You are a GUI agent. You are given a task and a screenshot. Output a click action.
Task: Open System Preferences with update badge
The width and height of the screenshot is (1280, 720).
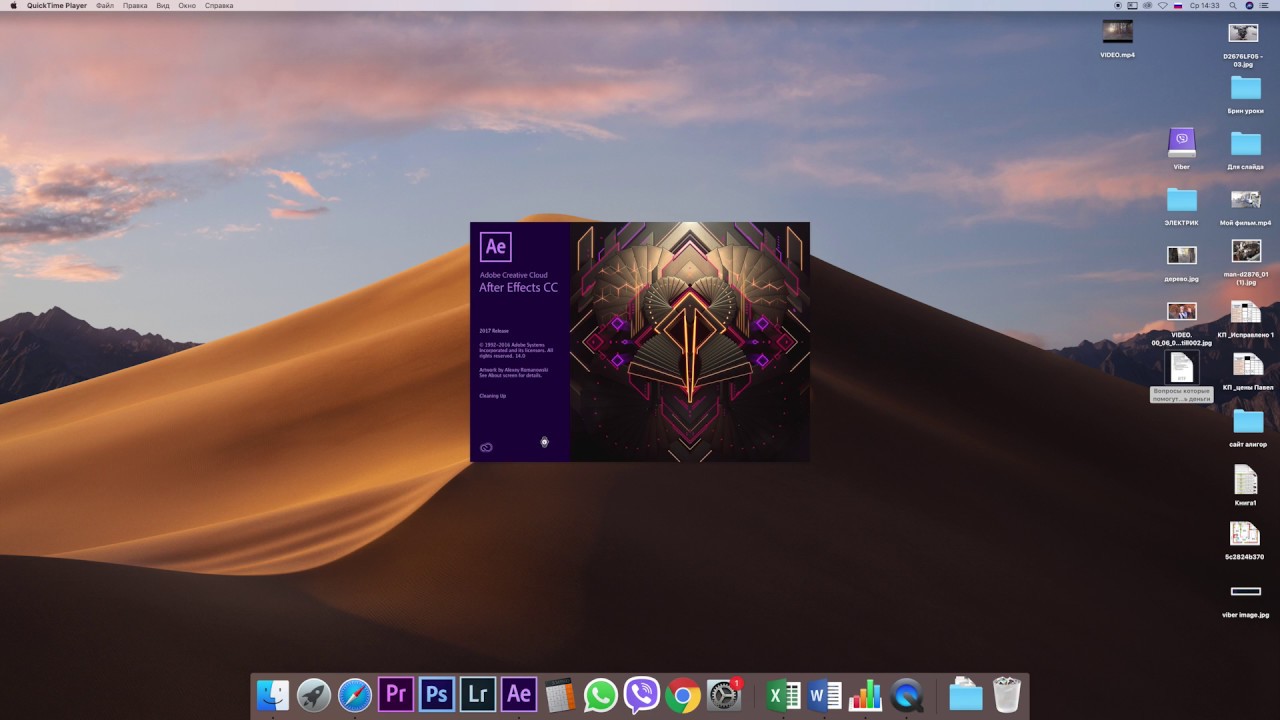click(x=724, y=695)
